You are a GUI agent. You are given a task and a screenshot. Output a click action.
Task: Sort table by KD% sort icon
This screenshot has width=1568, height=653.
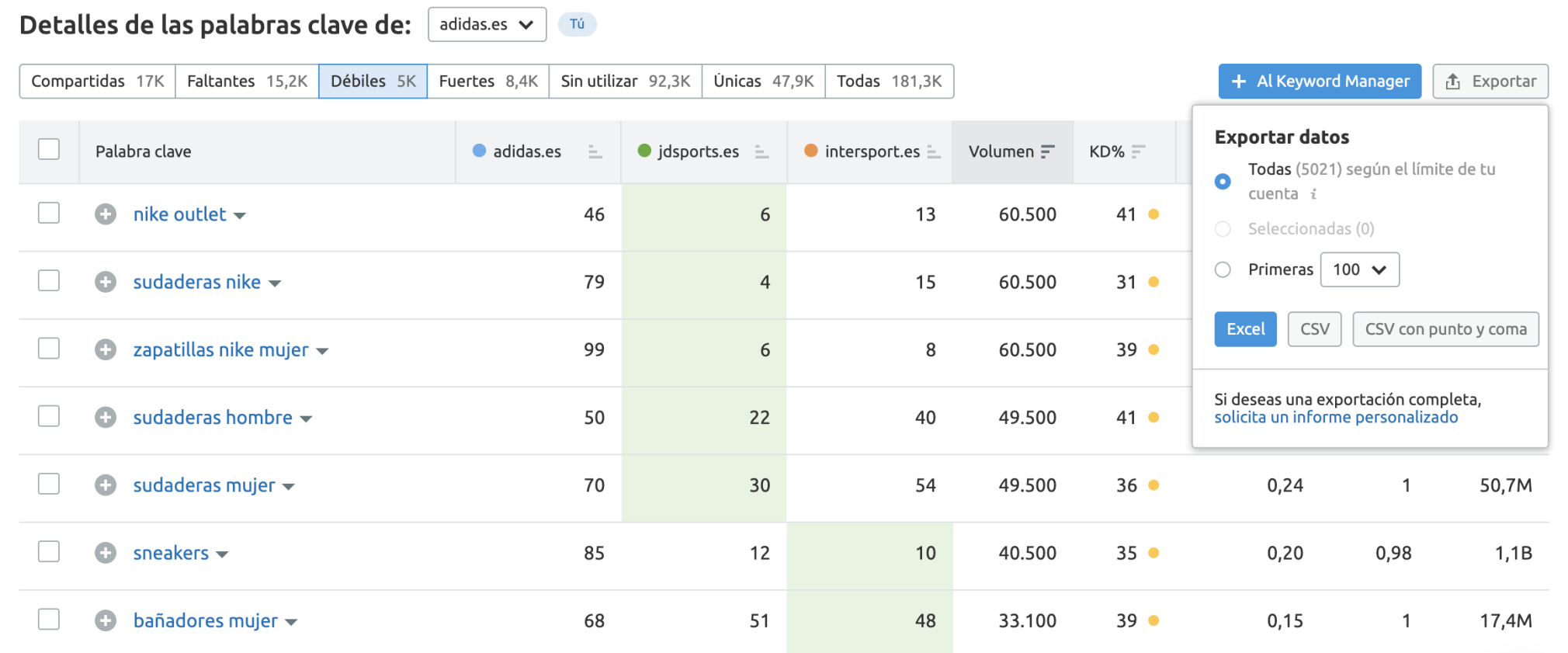coord(1138,152)
